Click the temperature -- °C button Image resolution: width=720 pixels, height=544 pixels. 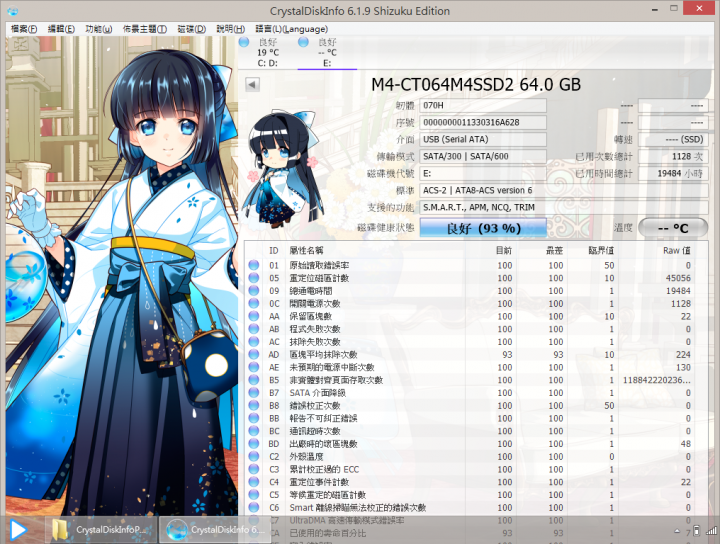click(673, 228)
